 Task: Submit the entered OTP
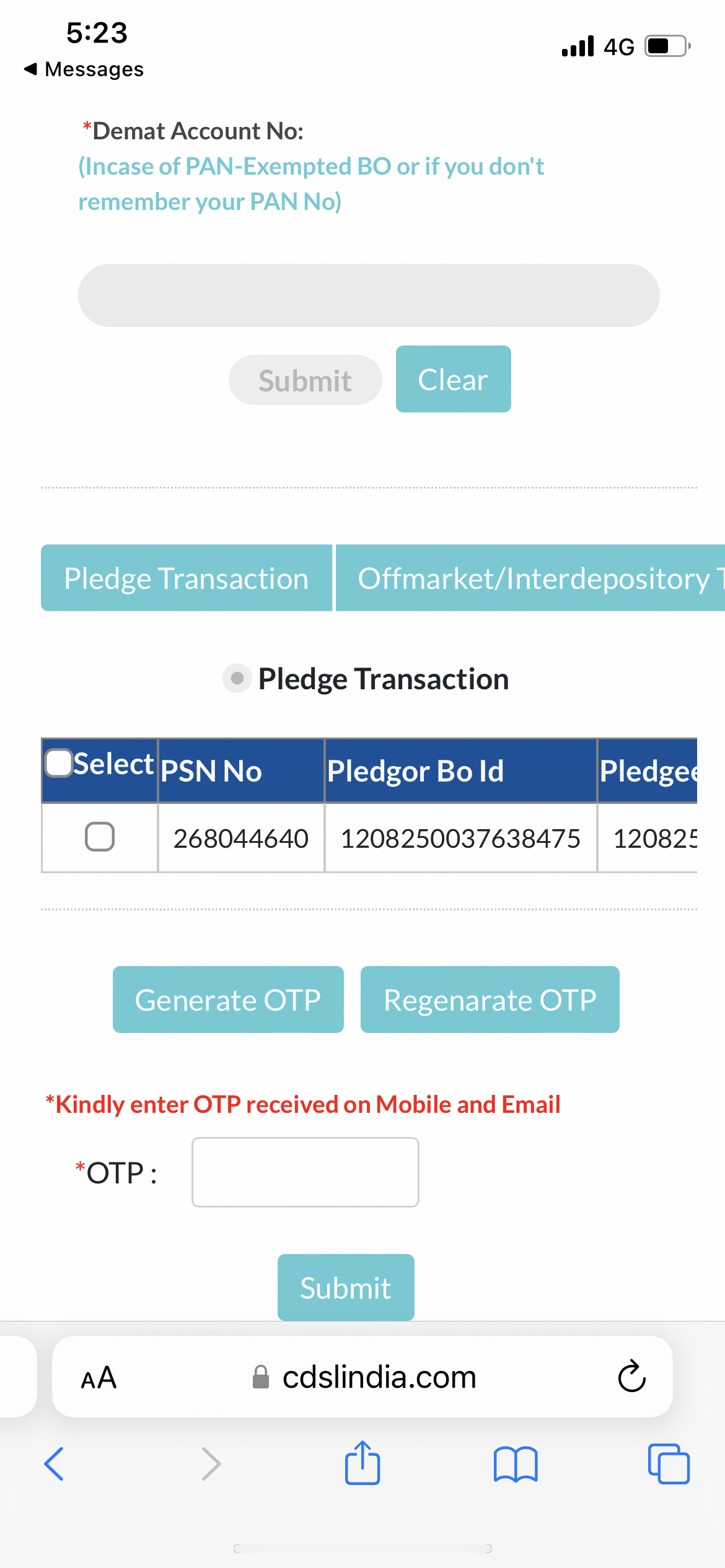[346, 1287]
